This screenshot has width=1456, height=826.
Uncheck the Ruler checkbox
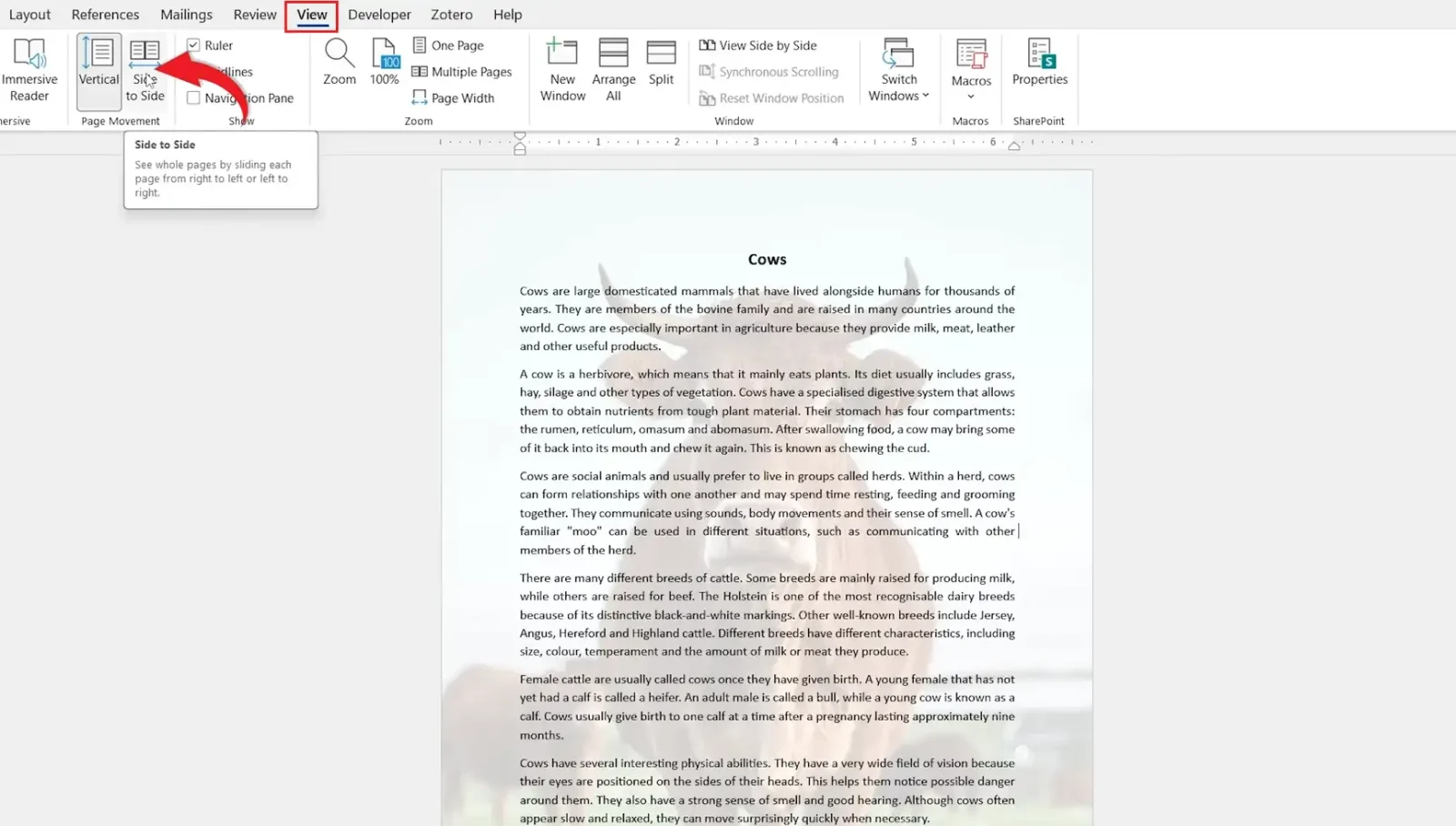click(194, 45)
